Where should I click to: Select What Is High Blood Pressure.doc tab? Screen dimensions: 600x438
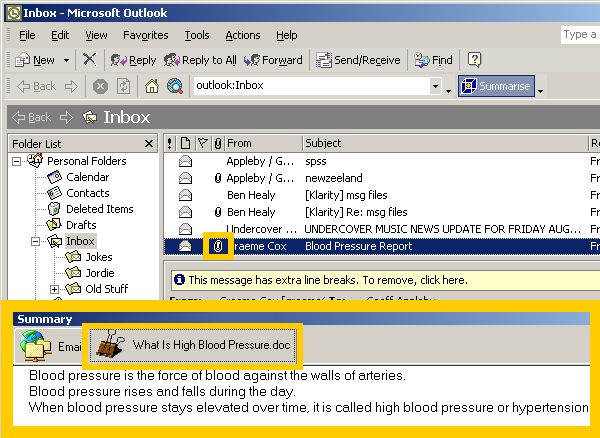tap(192, 345)
